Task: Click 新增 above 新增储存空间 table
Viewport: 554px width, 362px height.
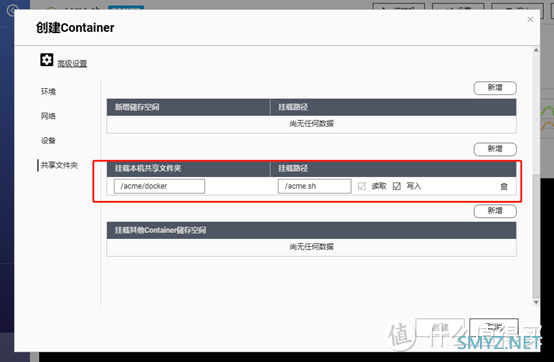Action: 495,88
